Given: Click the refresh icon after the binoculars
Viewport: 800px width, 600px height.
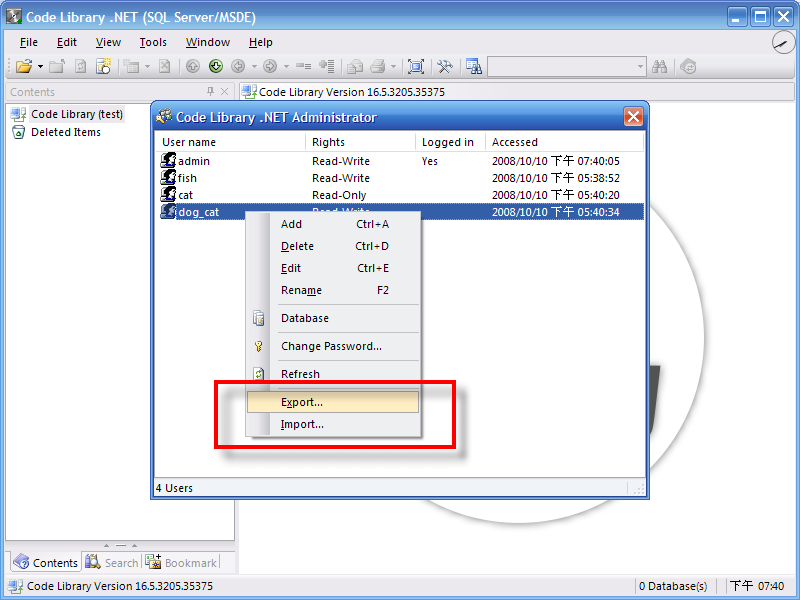Looking at the screenshot, I should [x=688, y=66].
